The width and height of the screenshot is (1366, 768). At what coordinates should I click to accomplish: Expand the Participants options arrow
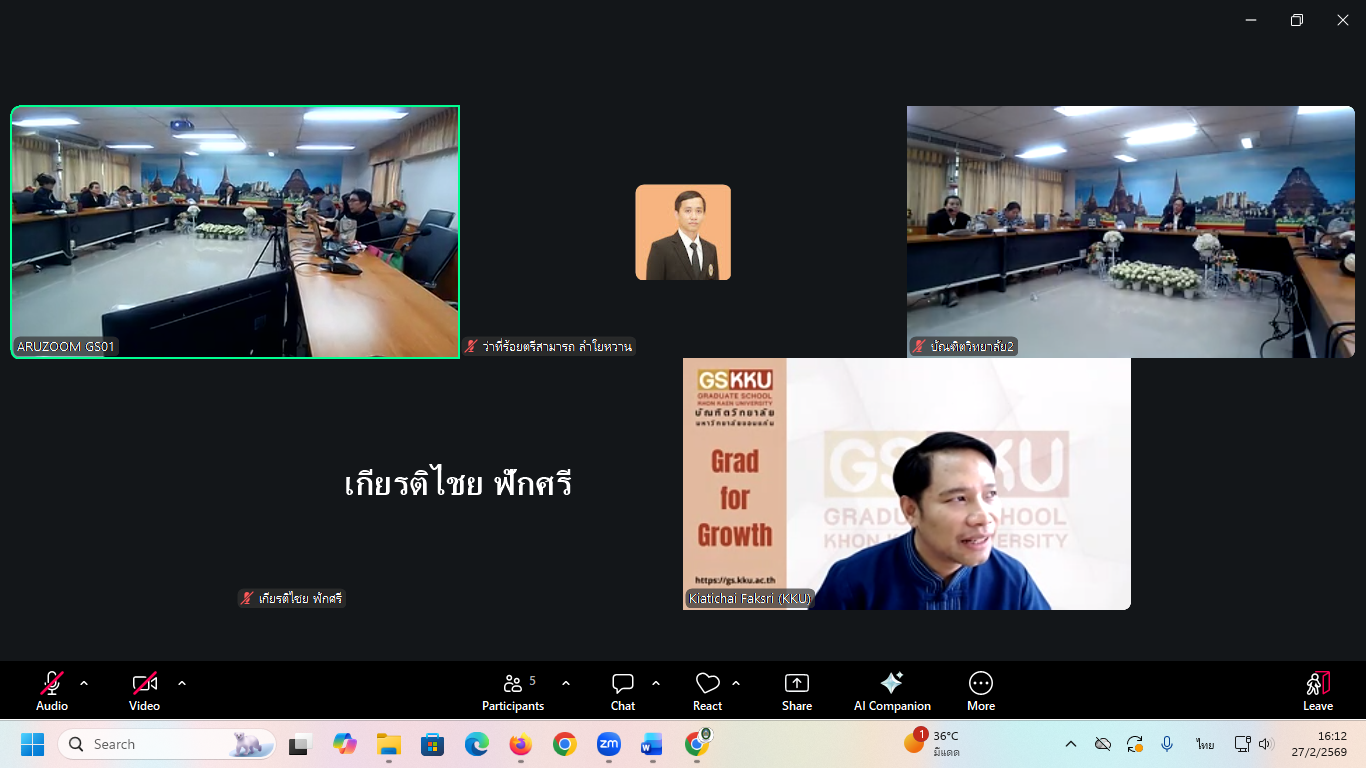point(566,683)
